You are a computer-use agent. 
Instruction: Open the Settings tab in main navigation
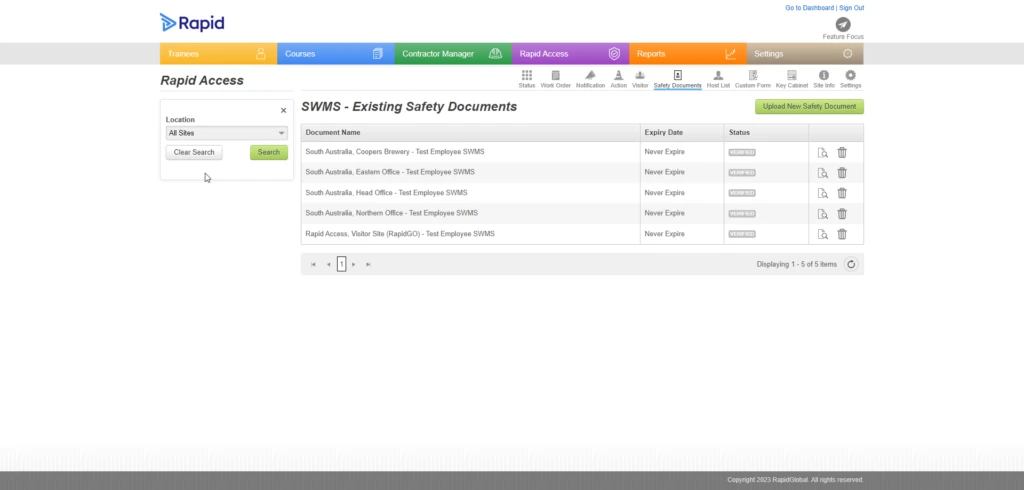(805, 54)
